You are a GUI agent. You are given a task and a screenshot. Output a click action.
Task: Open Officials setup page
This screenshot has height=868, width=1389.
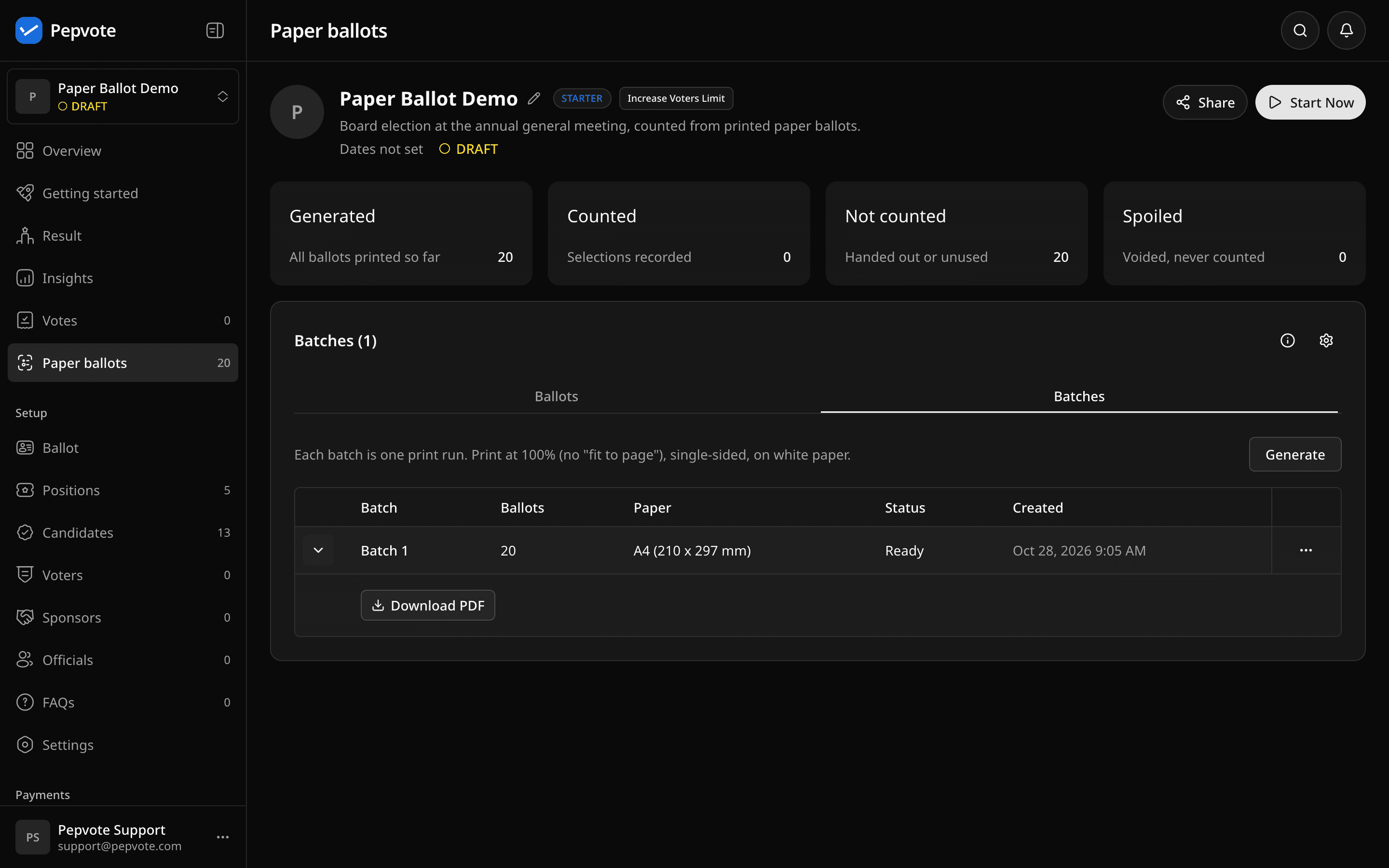tap(123, 660)
